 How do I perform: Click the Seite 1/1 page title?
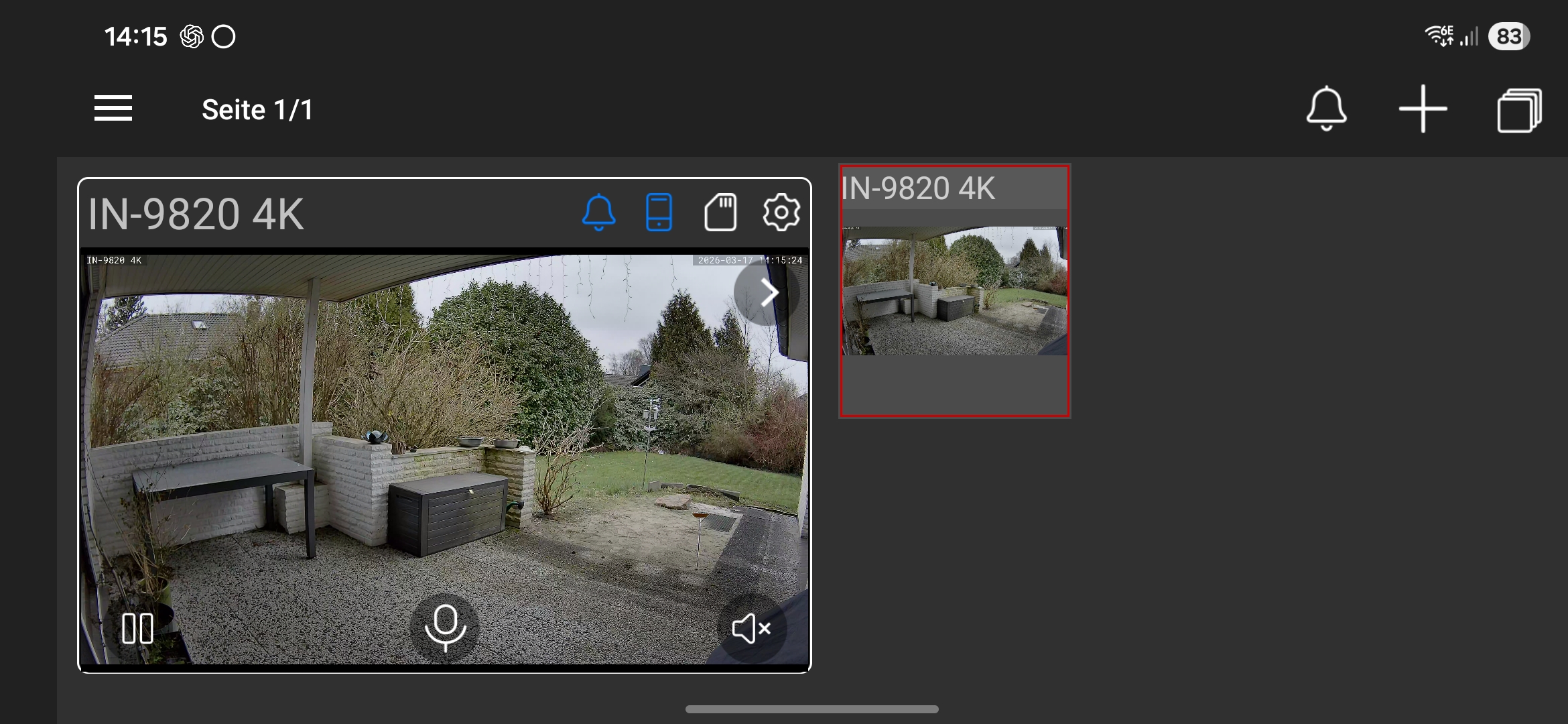[257, 110]
